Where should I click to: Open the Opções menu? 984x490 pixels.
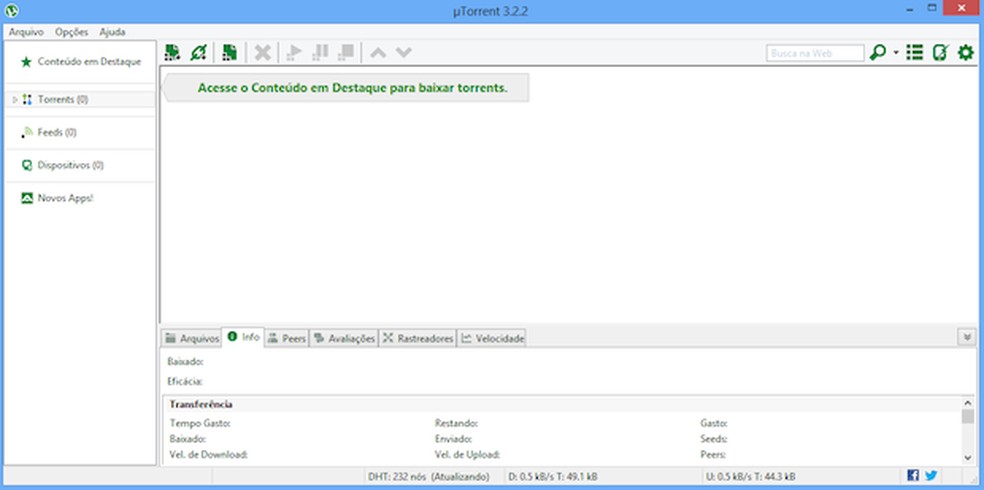[72, 32]
